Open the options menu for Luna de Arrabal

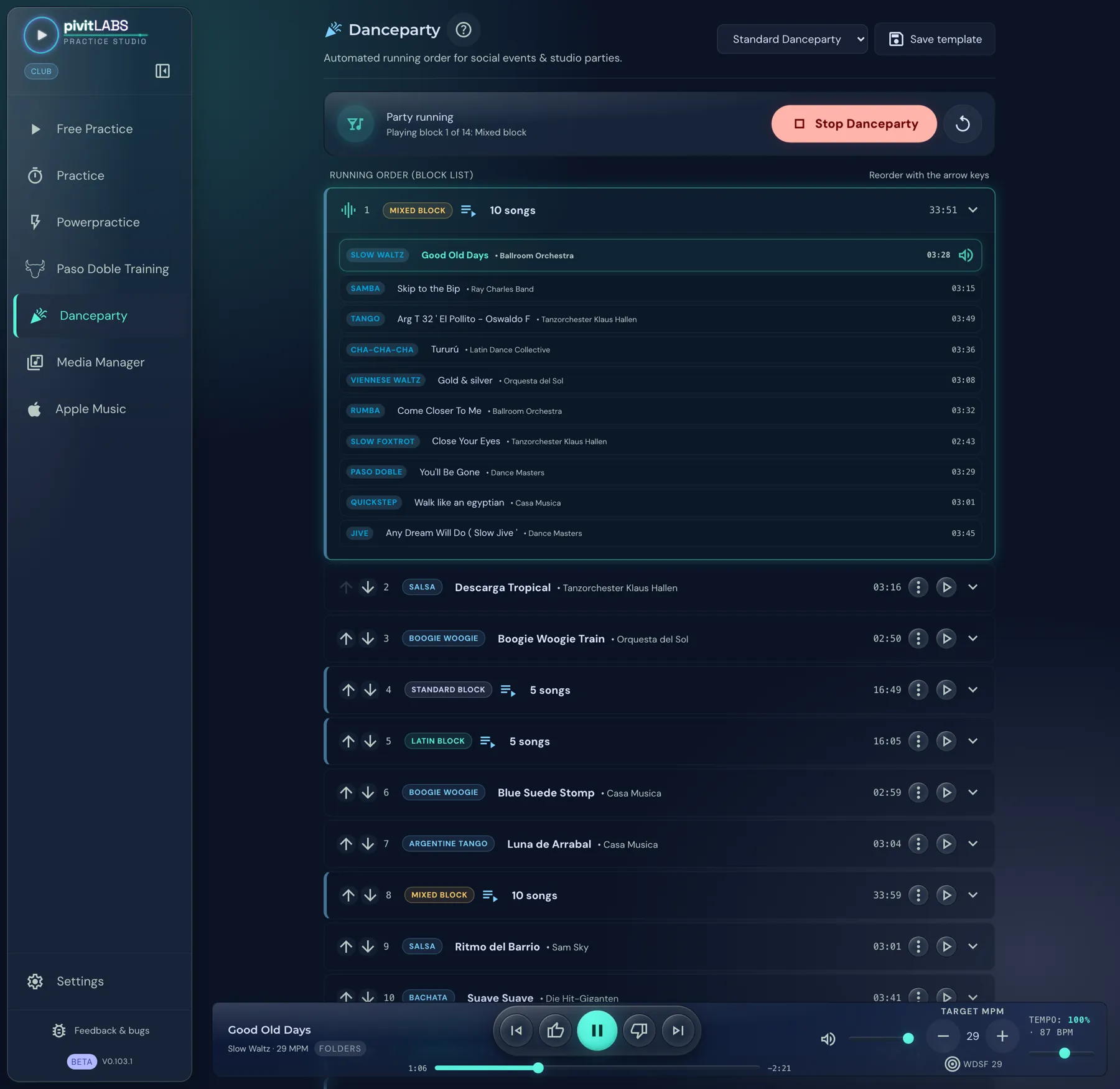click(918, 844)
